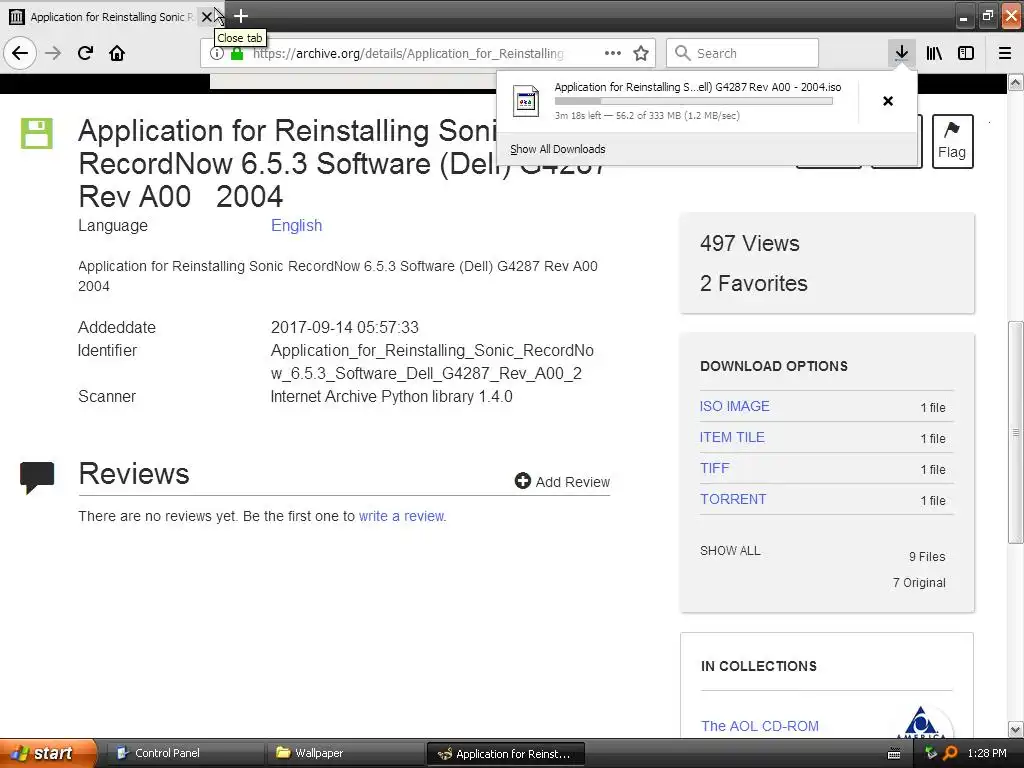Cancel the ISO download with the X
1024x768 pixels.
[888, 101]
